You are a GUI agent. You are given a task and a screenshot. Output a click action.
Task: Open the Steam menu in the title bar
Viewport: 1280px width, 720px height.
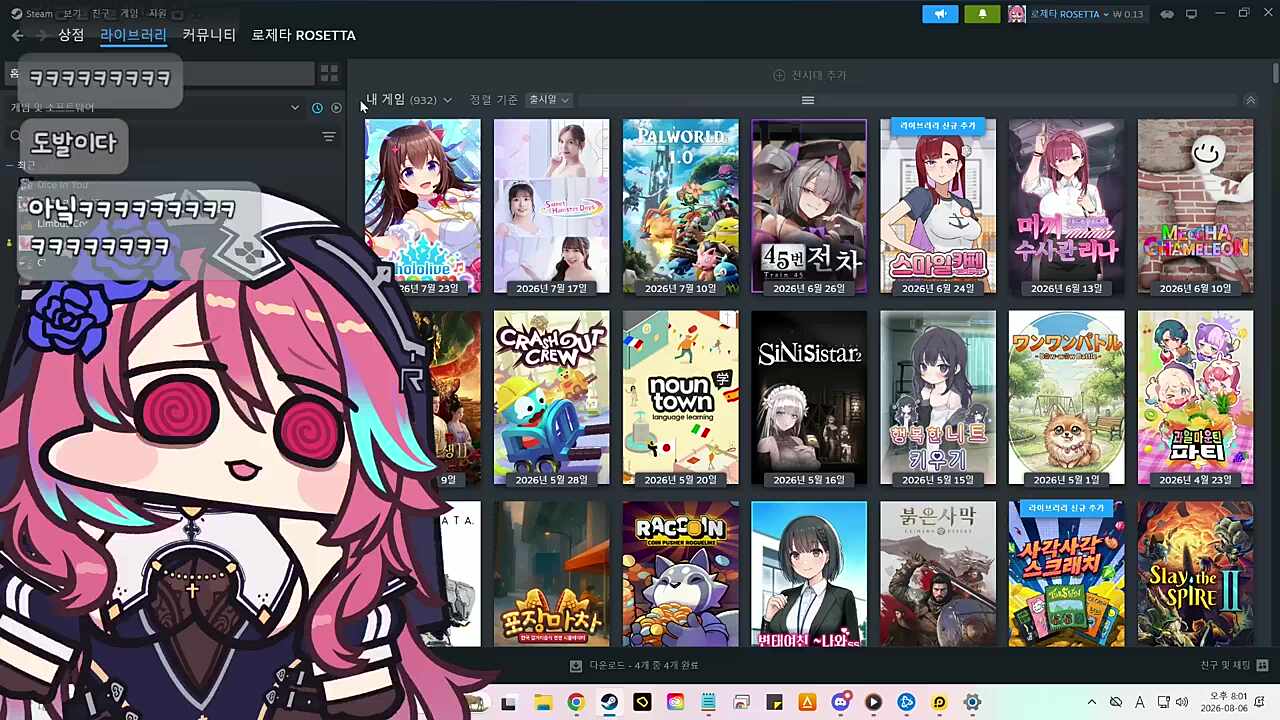click(32, 14)
